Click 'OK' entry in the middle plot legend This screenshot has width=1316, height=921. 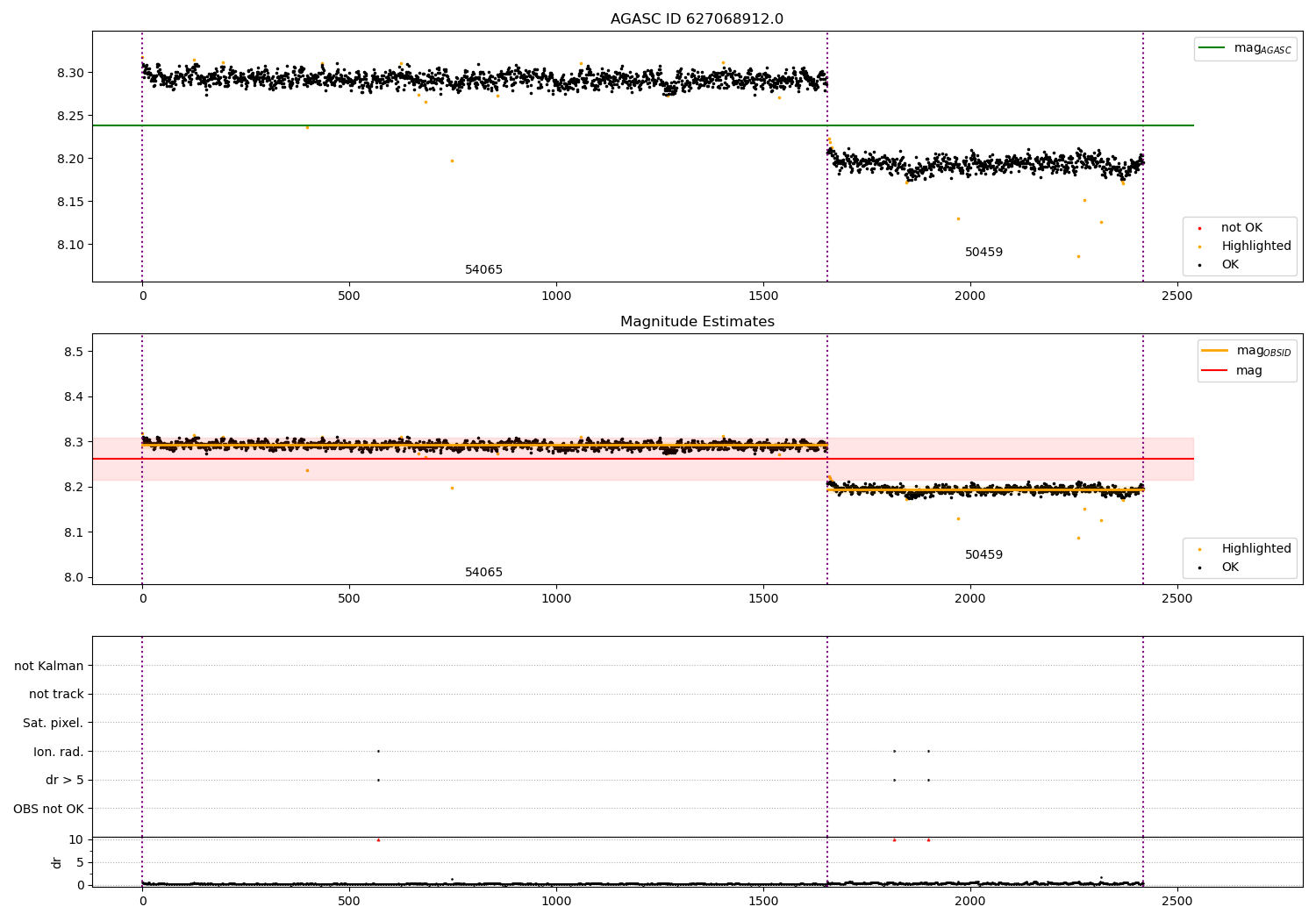[1229, 568]
